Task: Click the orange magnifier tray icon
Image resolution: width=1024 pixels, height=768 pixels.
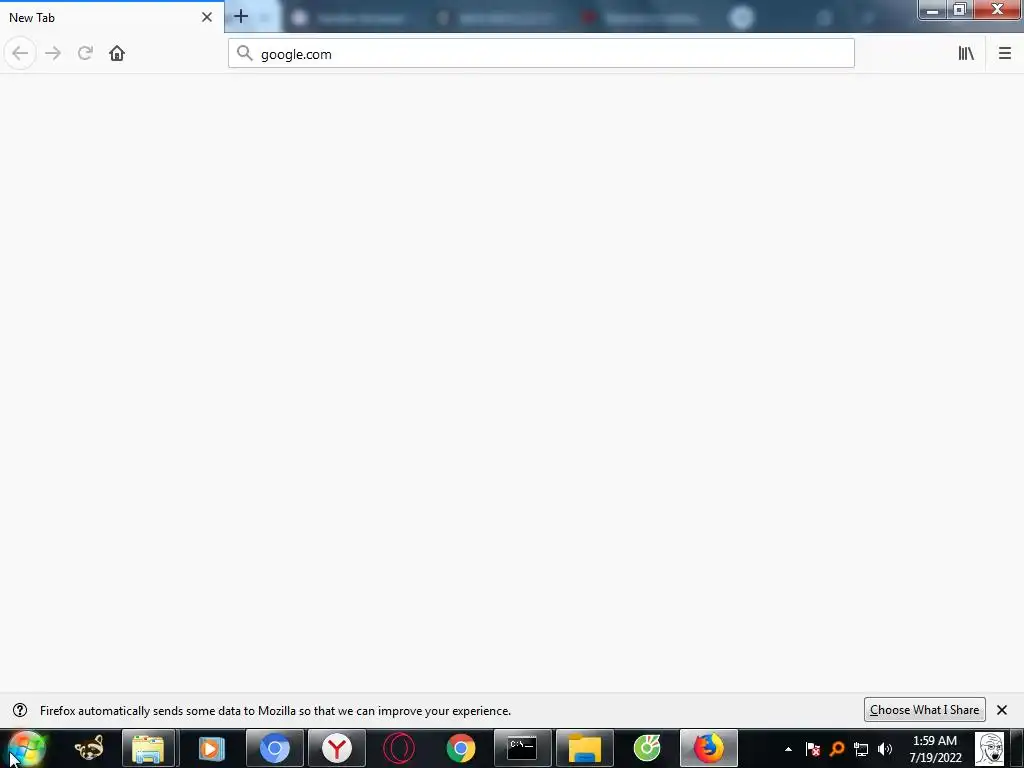Action: (837, 749)
